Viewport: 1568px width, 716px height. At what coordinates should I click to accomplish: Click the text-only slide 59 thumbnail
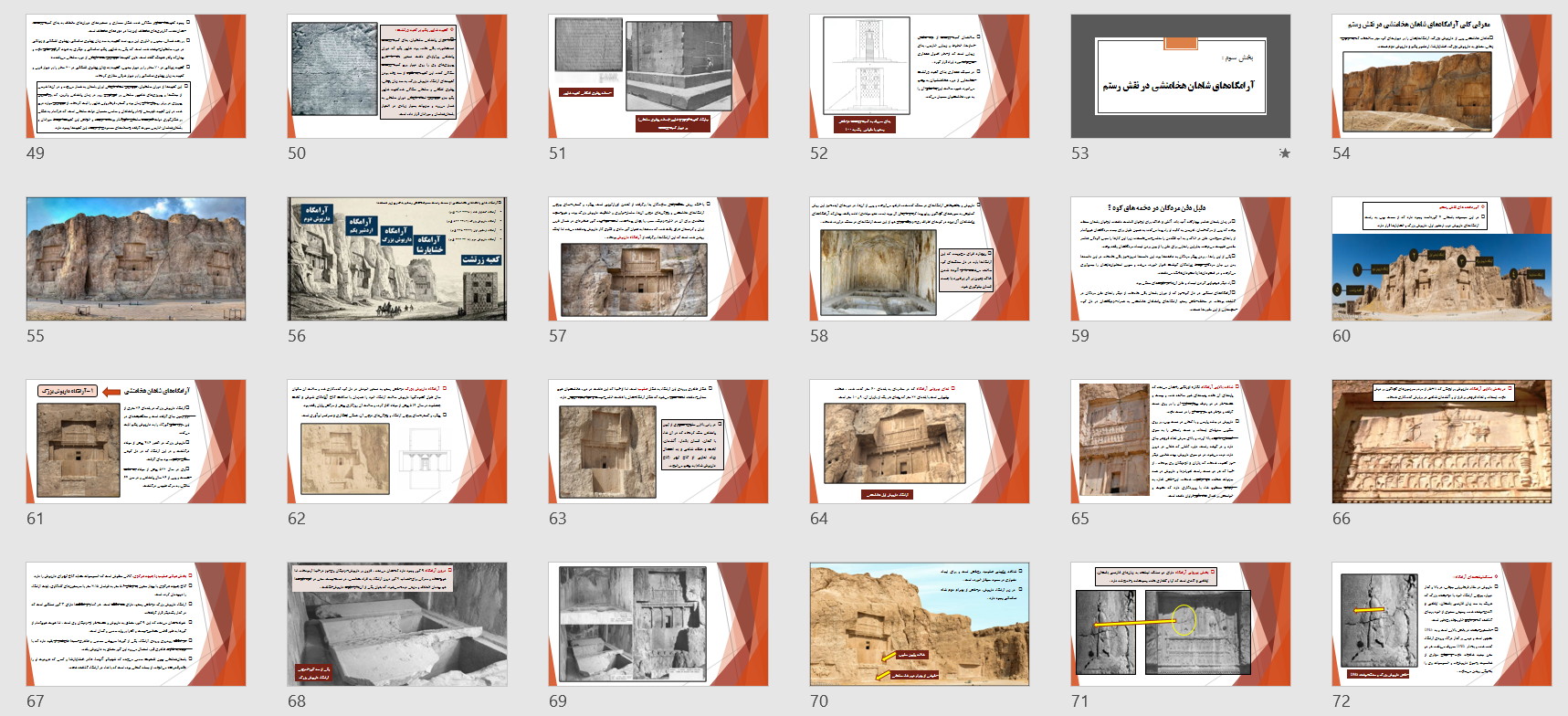pos(1181,259)
